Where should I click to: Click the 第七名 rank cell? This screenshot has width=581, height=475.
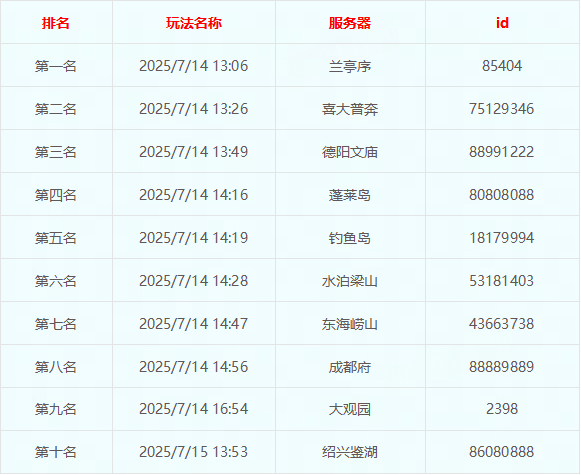pos(56,324)
